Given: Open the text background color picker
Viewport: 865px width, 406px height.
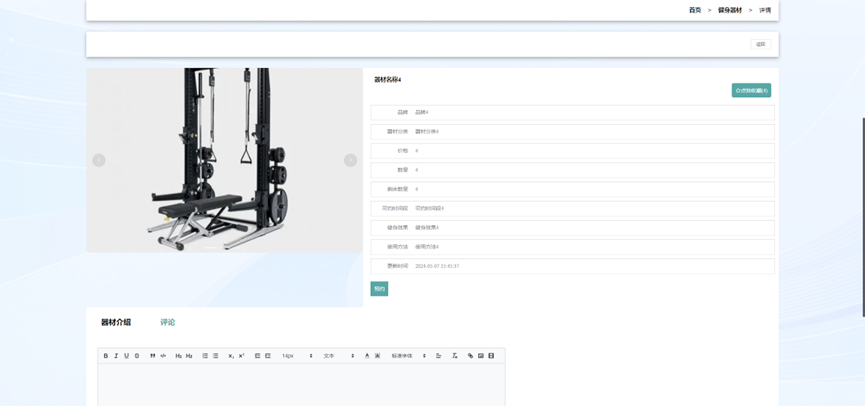Looking at the screenshot, I should (x=377, y=356).
